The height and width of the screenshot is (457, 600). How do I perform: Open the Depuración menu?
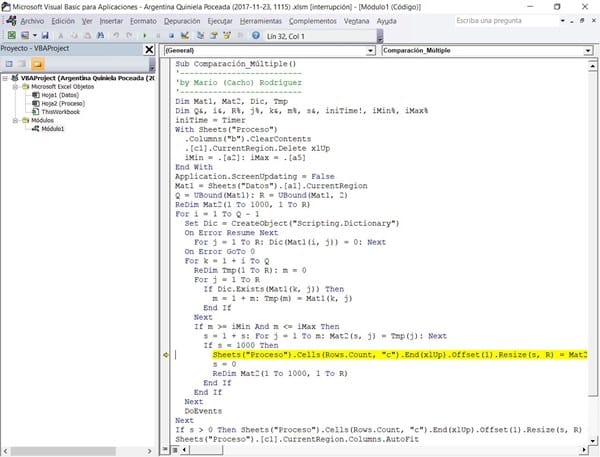click(x=184, y=19)
